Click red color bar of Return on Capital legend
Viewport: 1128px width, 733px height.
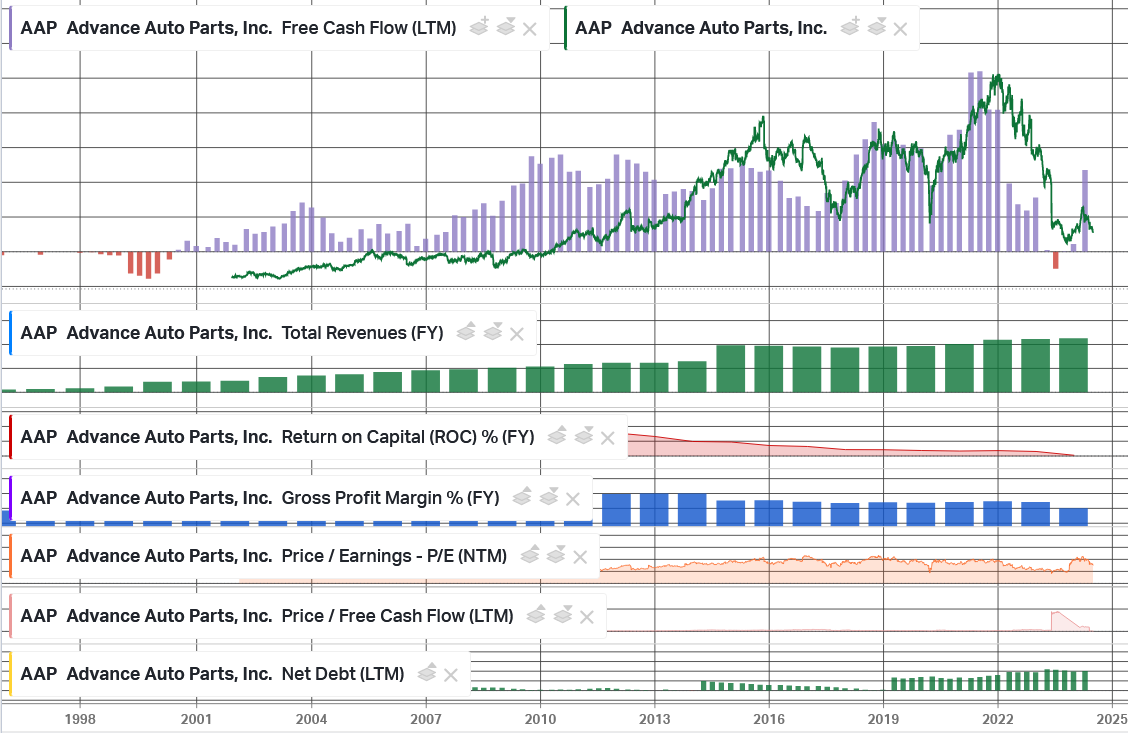tap(10, 437)
